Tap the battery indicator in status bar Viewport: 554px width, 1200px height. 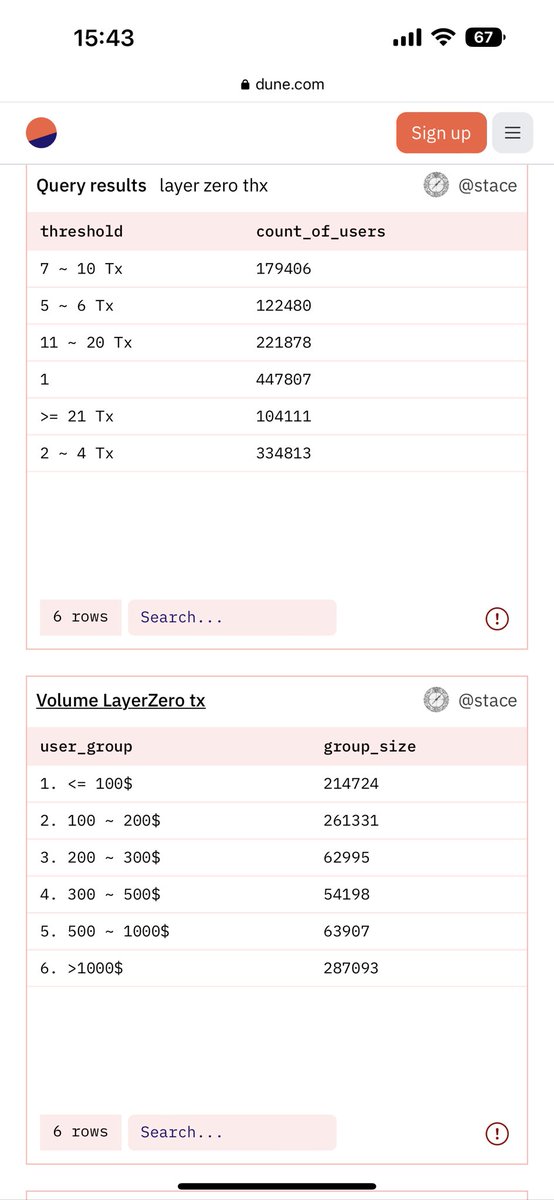486,38
